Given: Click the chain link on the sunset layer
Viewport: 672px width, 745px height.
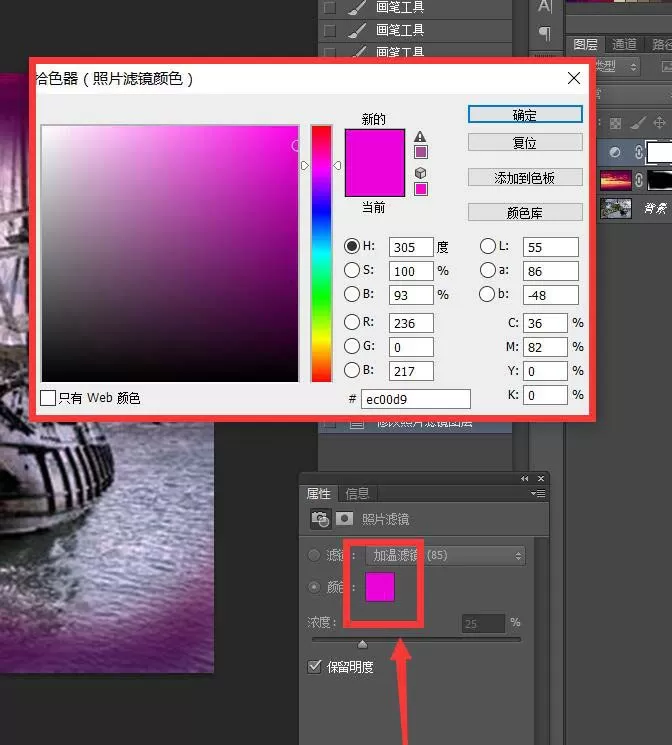Looking at the screenshot, I should [x=639, y=180].
